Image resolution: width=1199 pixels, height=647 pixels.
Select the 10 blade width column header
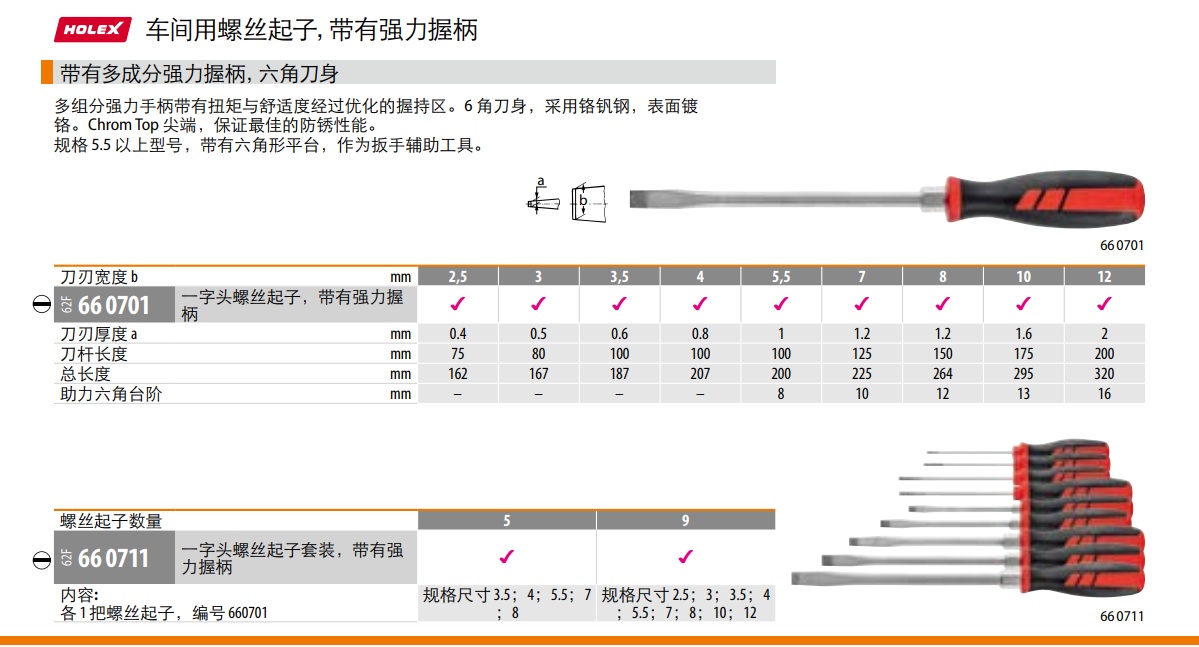point(1023,276)
